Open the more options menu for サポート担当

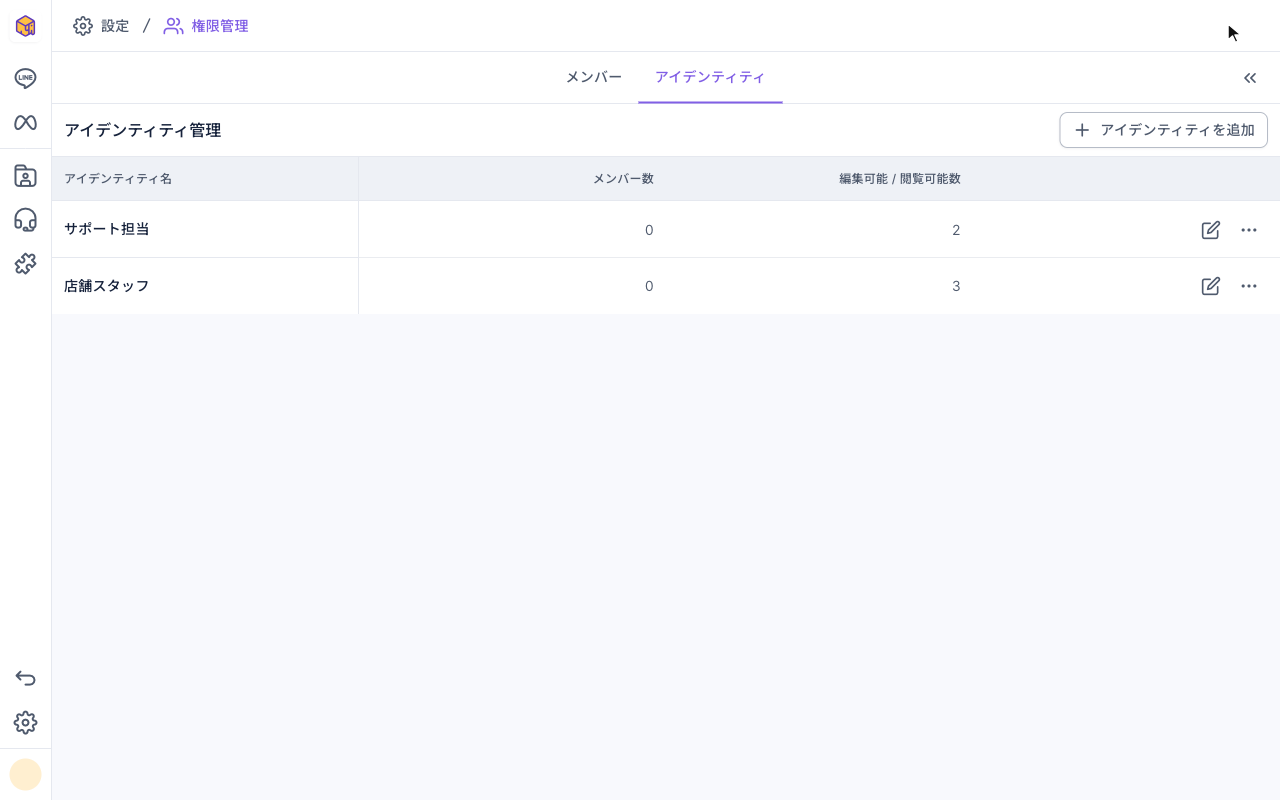1249,230
